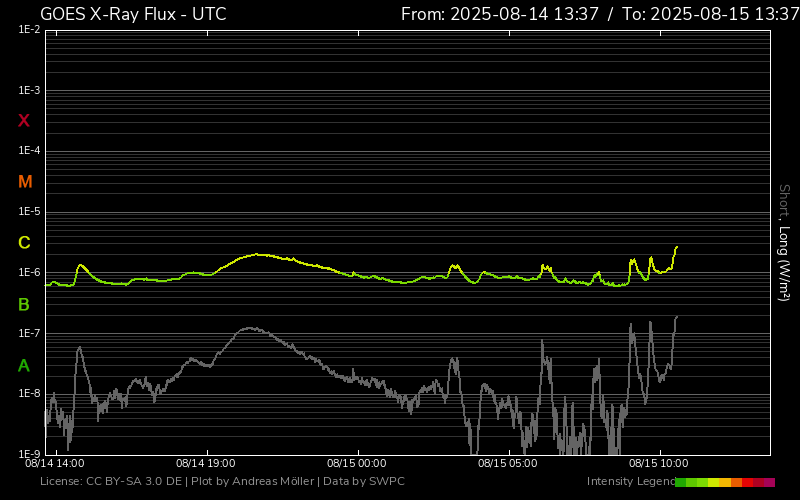The height and width of the screenshot is (500, 800).
Task: Select the green B flare class label
Action: (x=24, y=304)
